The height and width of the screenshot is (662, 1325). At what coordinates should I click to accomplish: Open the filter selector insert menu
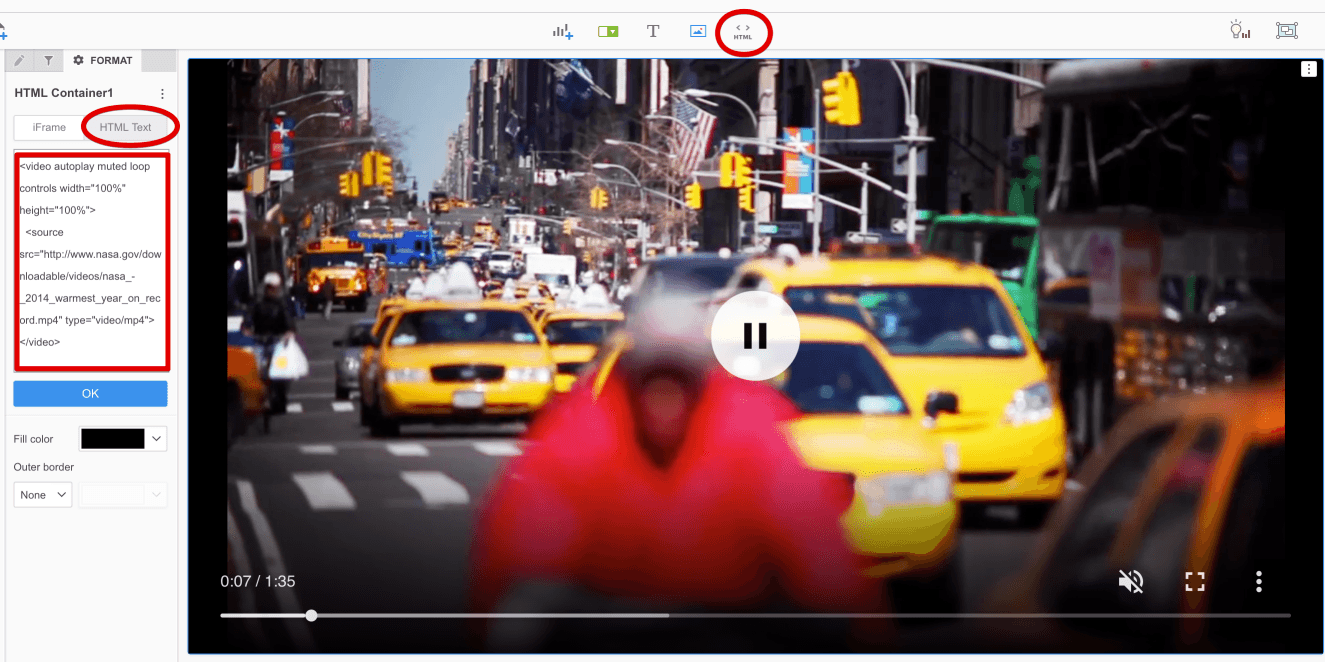coord(608,31)
